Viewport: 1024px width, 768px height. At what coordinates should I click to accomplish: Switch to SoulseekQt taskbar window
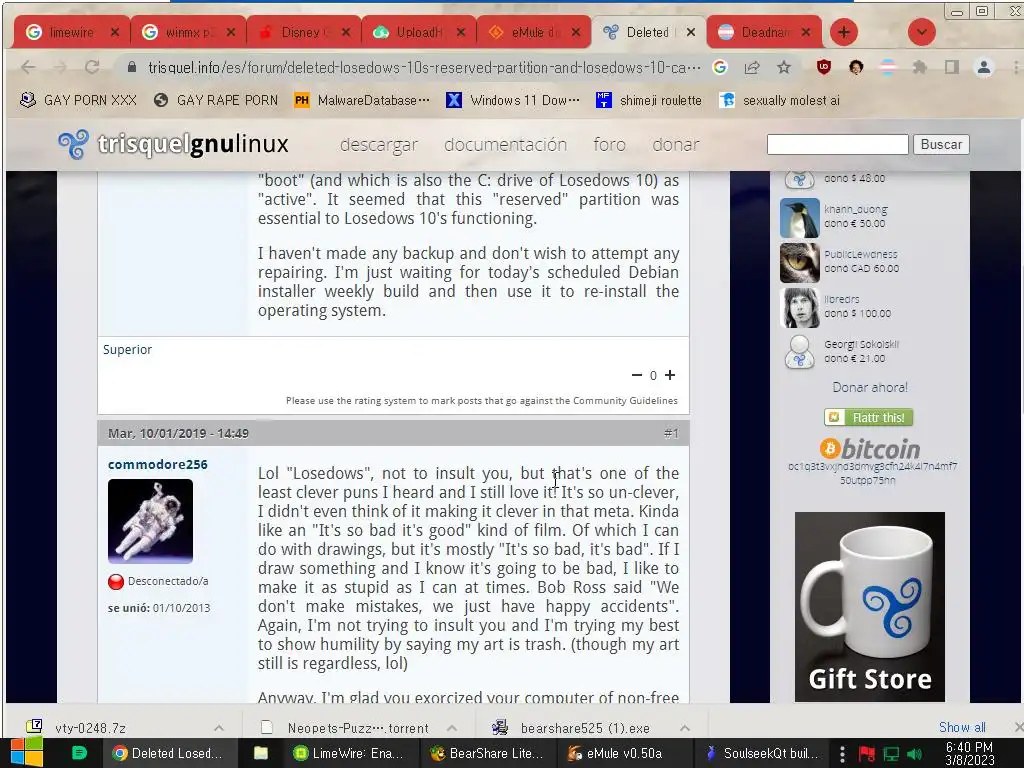(761, 753)
